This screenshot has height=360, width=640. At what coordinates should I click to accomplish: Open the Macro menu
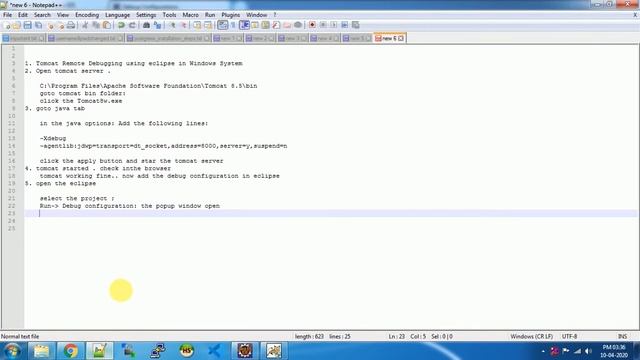[x=191, y=15]
